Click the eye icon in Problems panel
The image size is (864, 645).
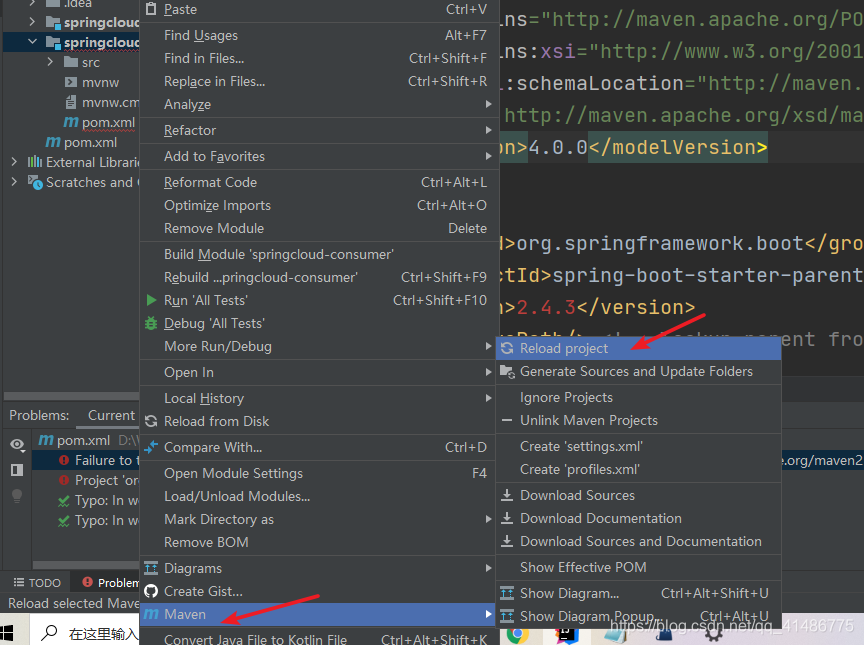coord(18,445)
